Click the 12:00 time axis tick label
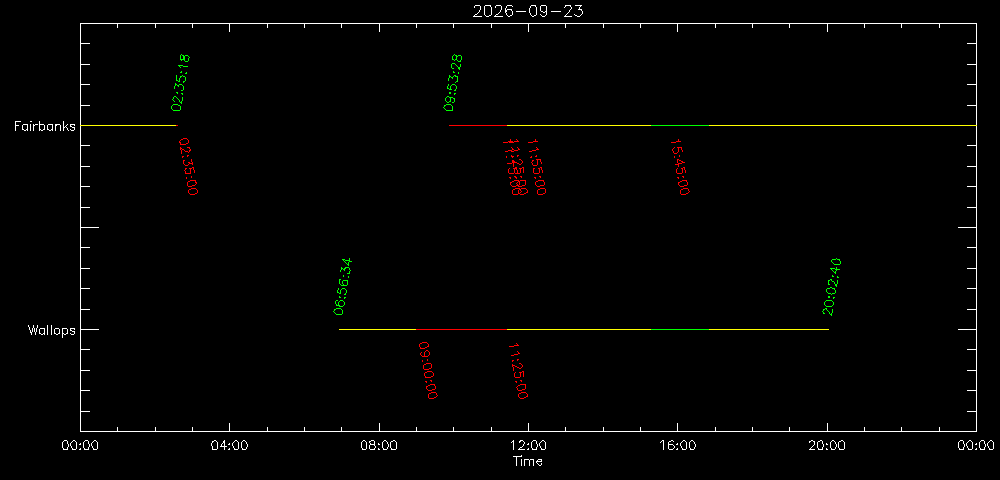Viewport: 1000px width, 480px height. 528,446
